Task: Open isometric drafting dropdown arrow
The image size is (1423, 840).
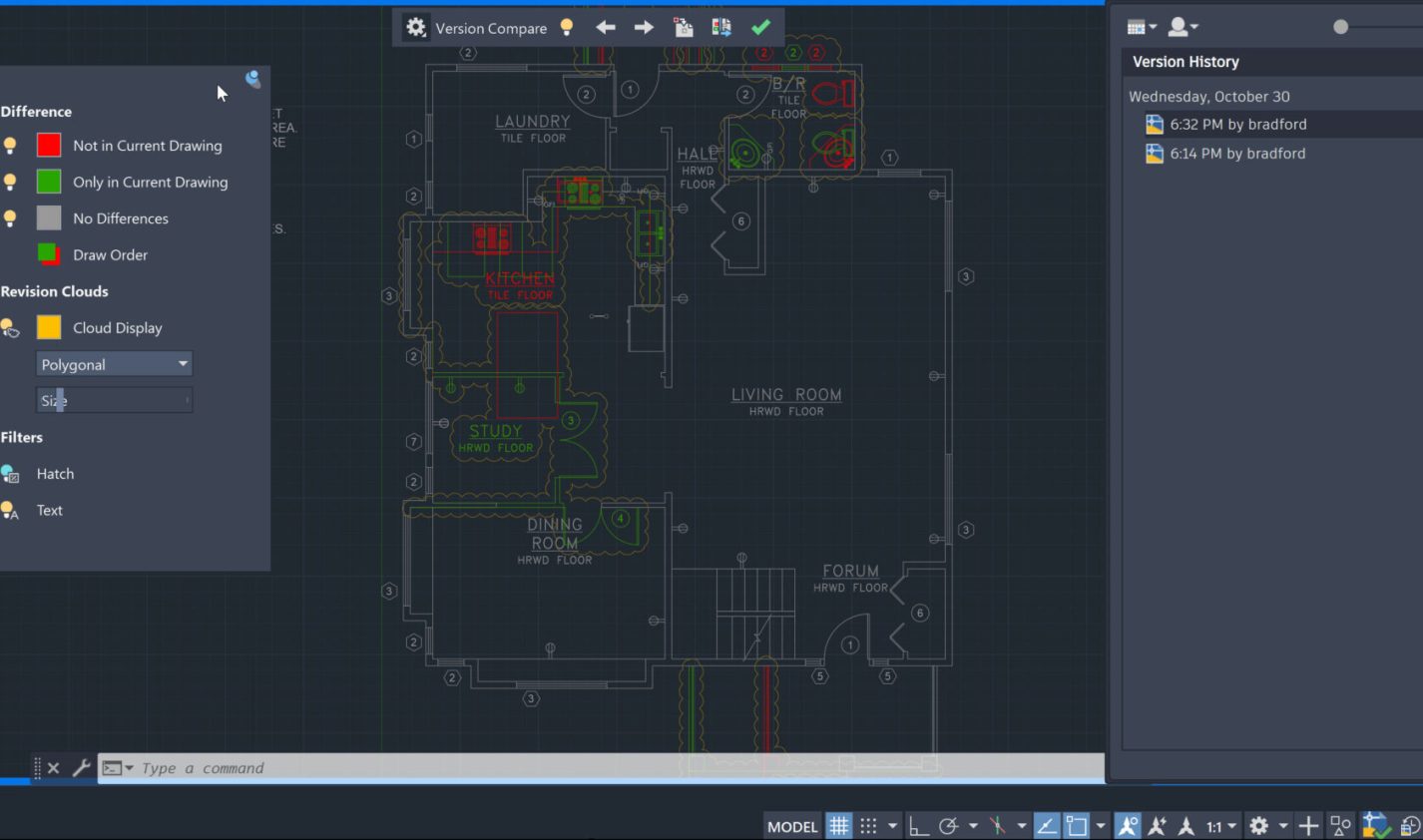Action: tap(1022, 826)
